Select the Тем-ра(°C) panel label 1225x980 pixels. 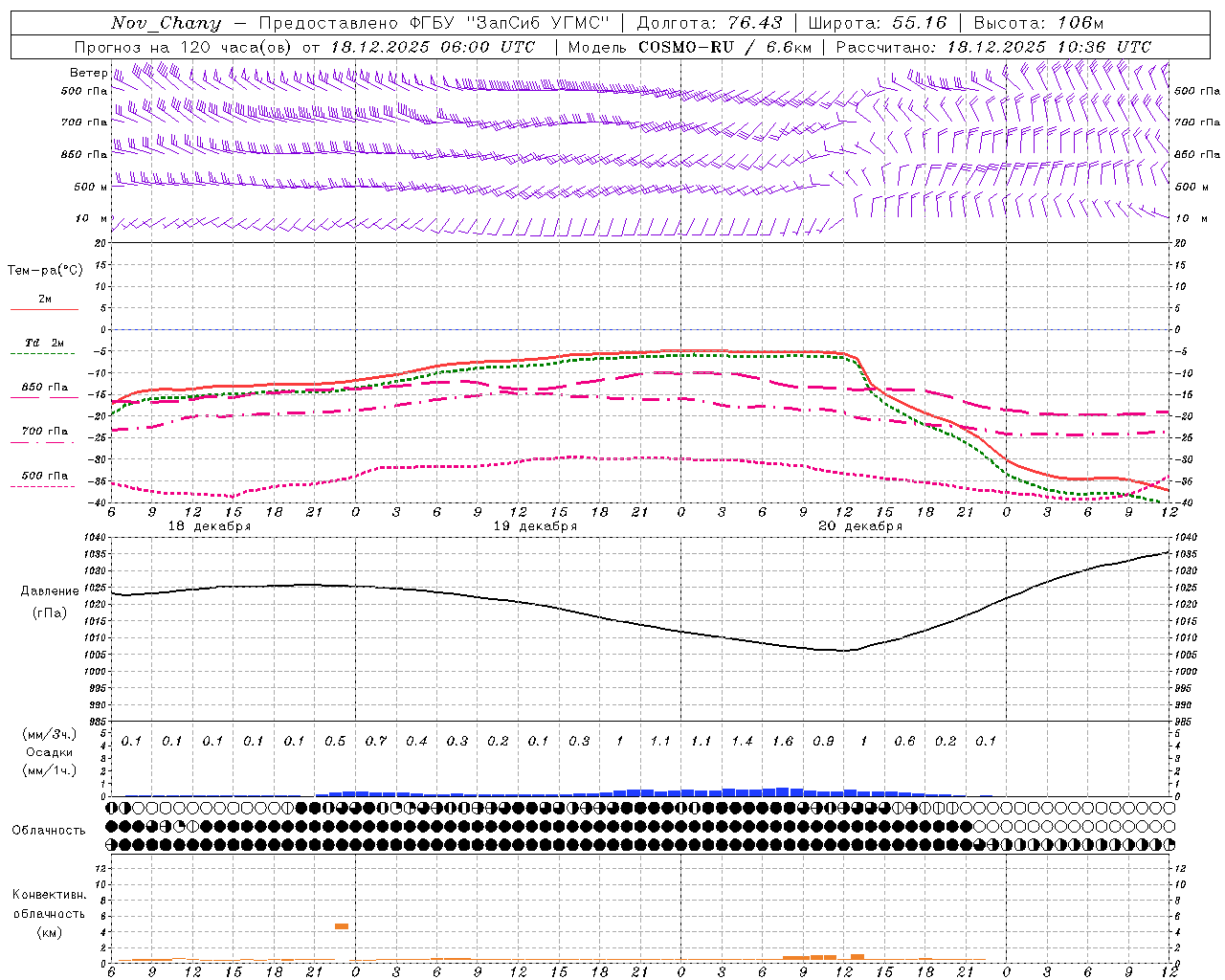pyautogui.click(x=45, y=271)
